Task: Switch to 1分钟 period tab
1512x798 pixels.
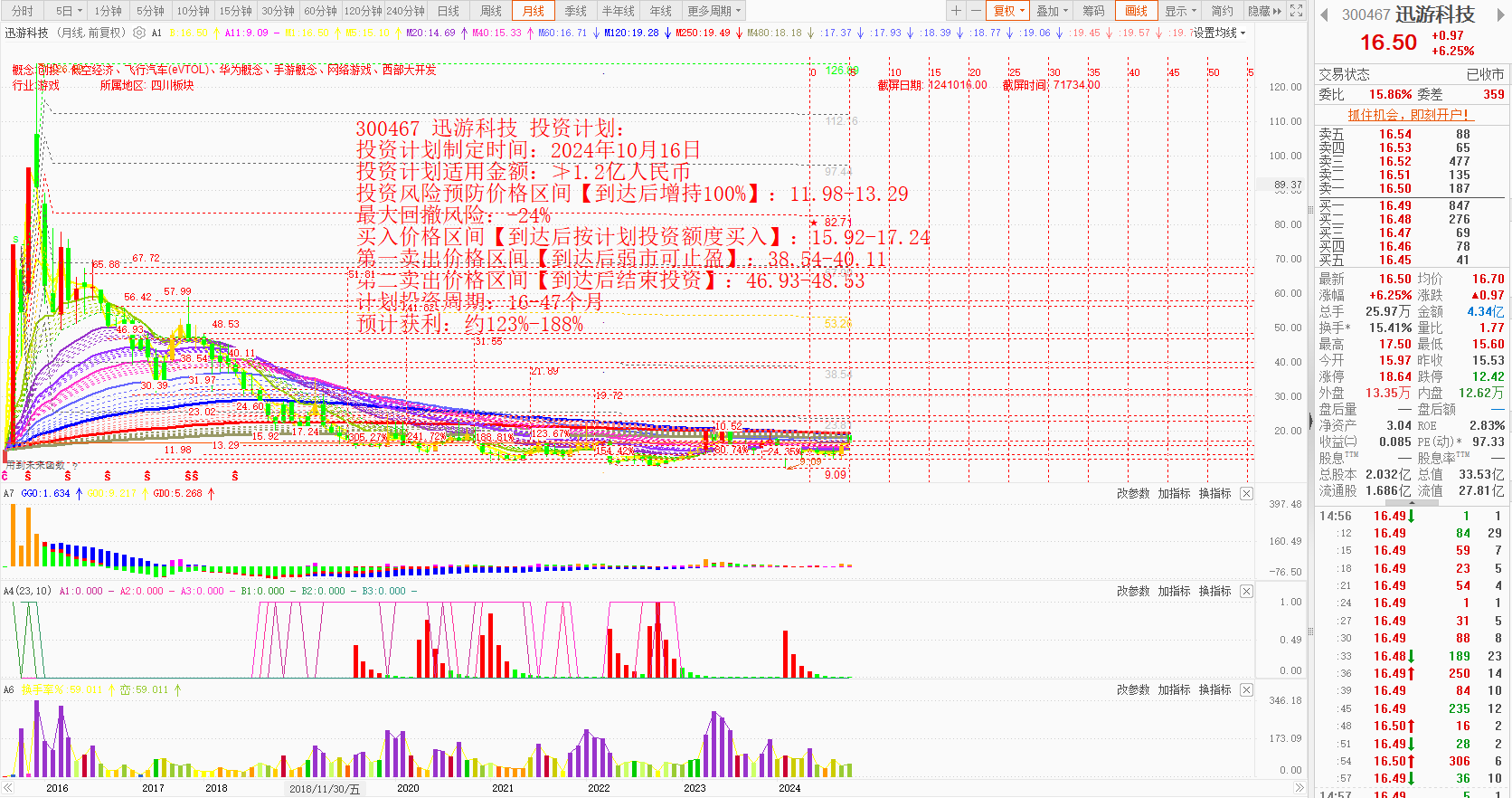Action: coord(108,11)
